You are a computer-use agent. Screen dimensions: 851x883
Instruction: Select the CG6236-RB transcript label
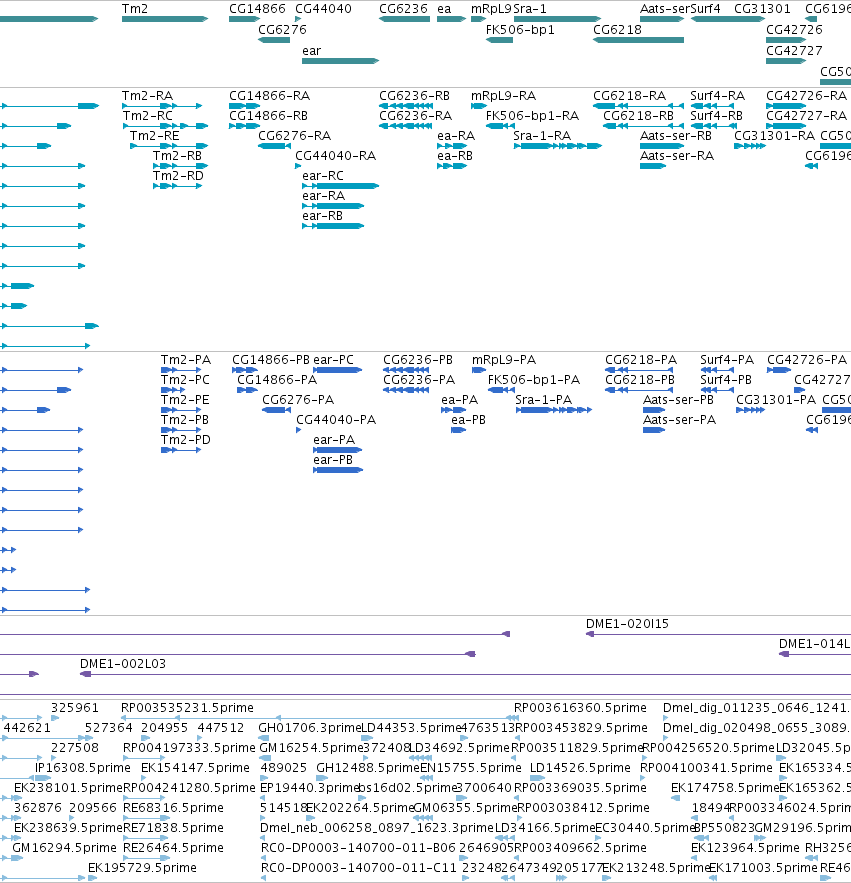click(x=415, y=96)
